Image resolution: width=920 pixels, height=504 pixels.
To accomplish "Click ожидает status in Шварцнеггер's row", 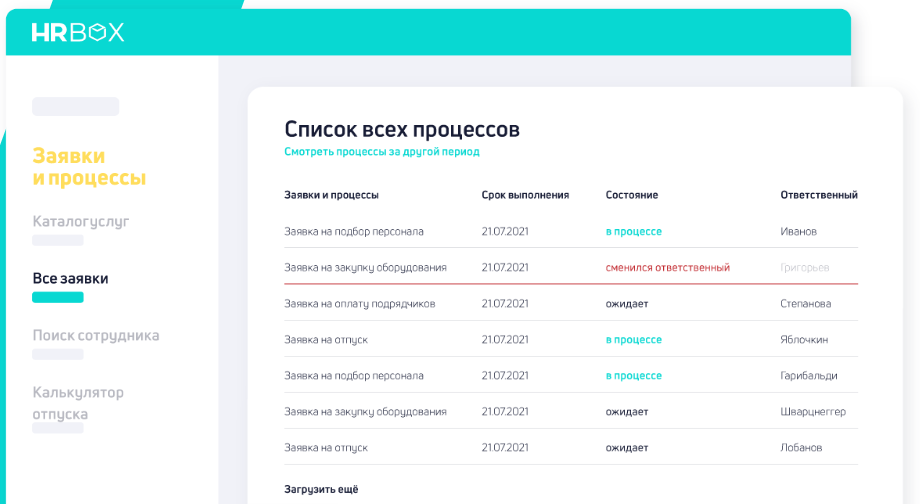I will (x=627, y=412).
